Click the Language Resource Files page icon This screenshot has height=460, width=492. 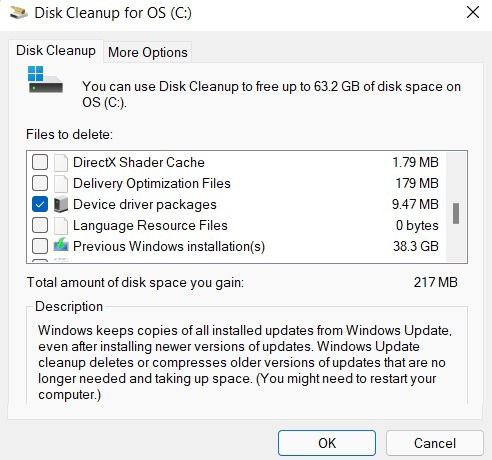click(x=61, y=226)
